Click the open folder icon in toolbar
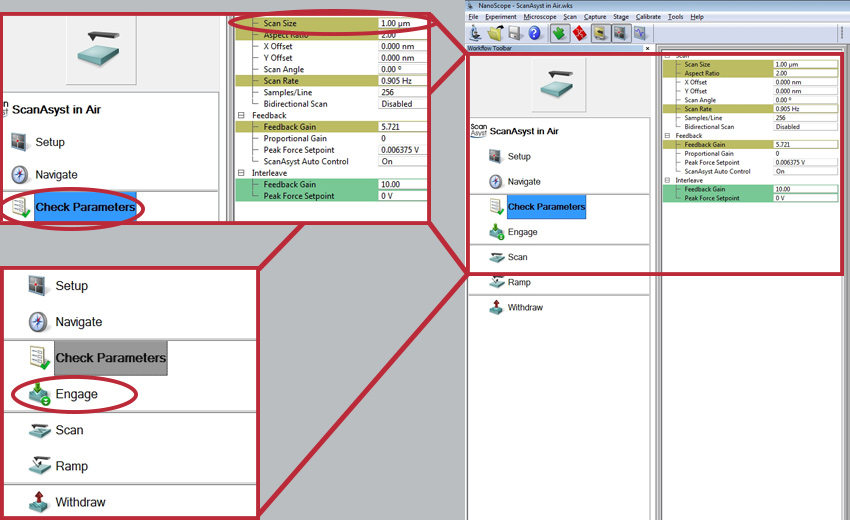The width and height of the screenshot is (850, 520). coord(495,33)
